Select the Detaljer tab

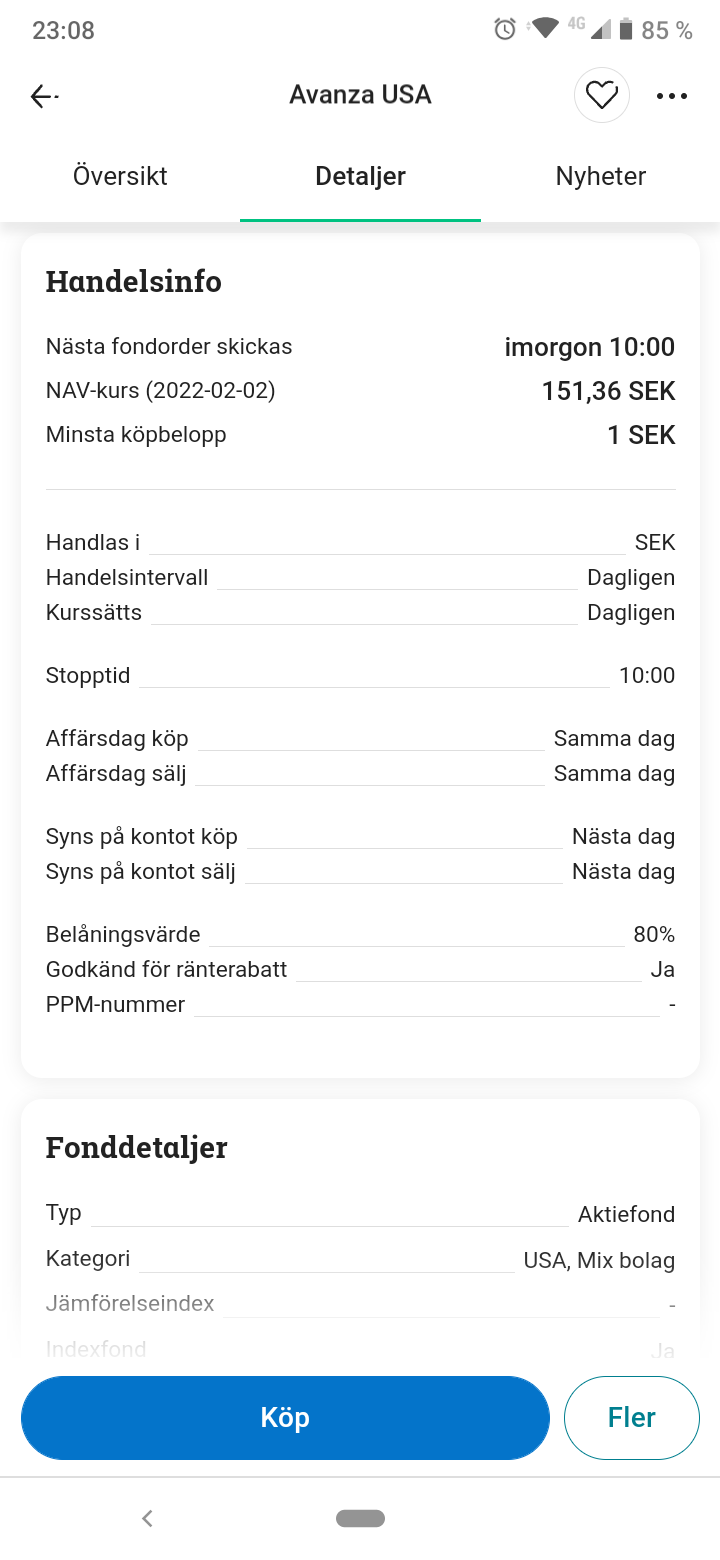point(360,177)
